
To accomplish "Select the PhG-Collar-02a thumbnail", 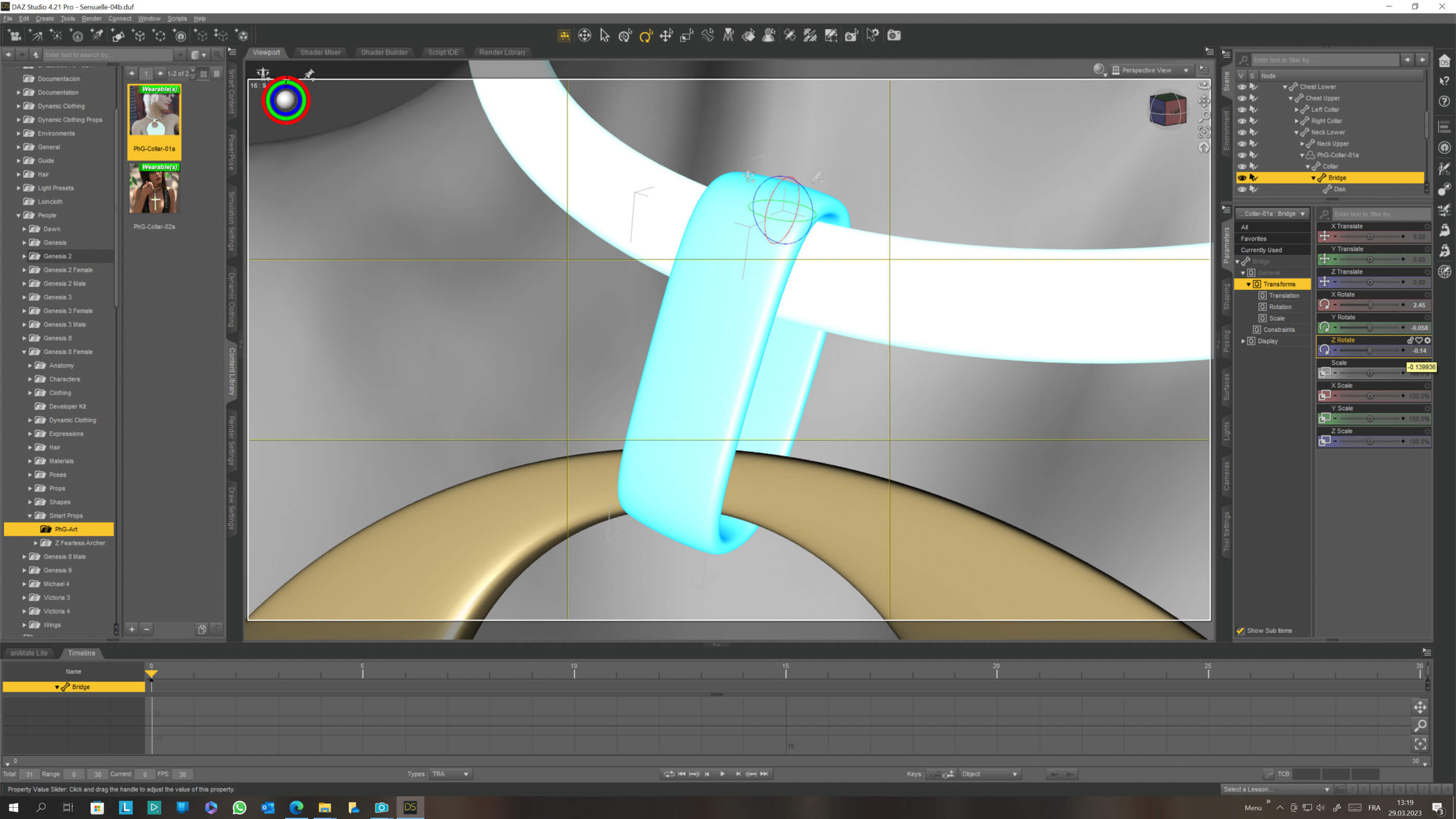I will (154, 189).
